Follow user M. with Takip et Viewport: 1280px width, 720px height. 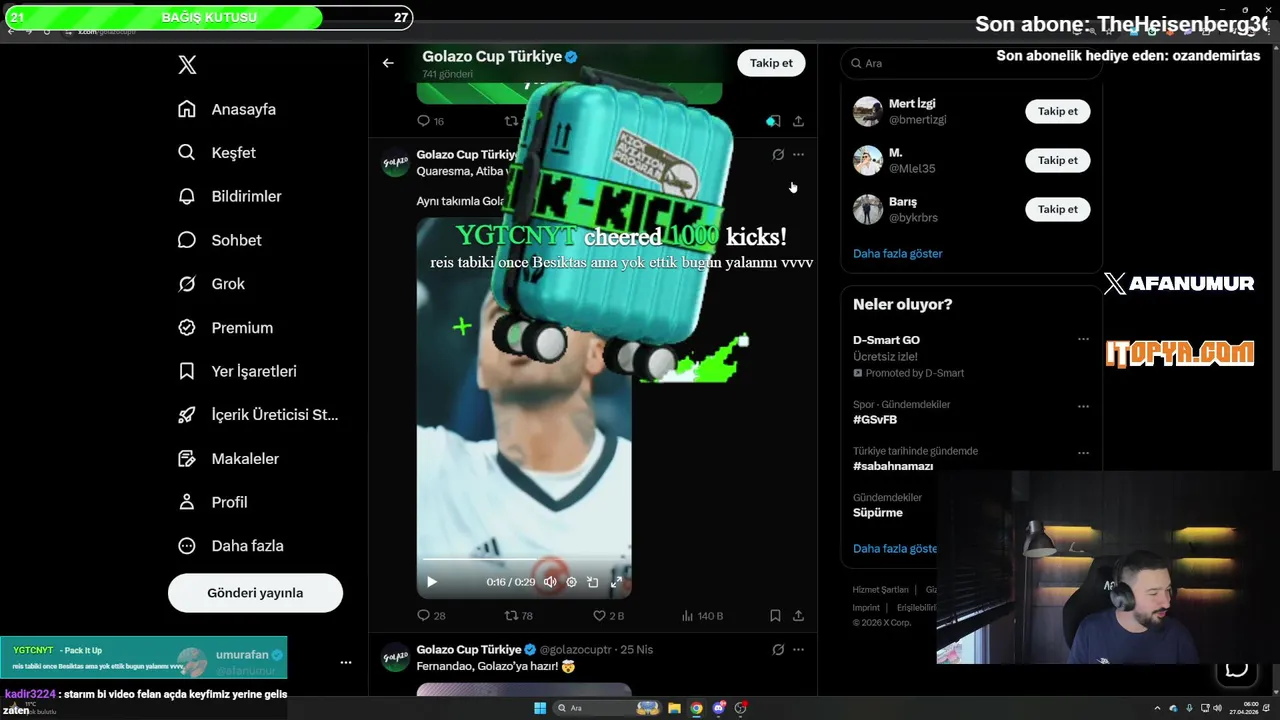point(1057,160)
